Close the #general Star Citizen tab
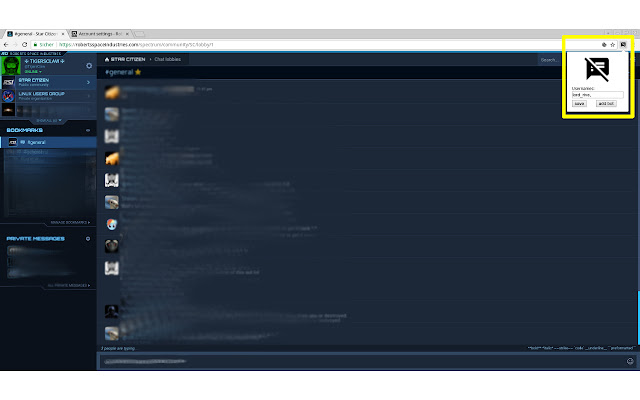640x400 pixels. coord(63,34)
